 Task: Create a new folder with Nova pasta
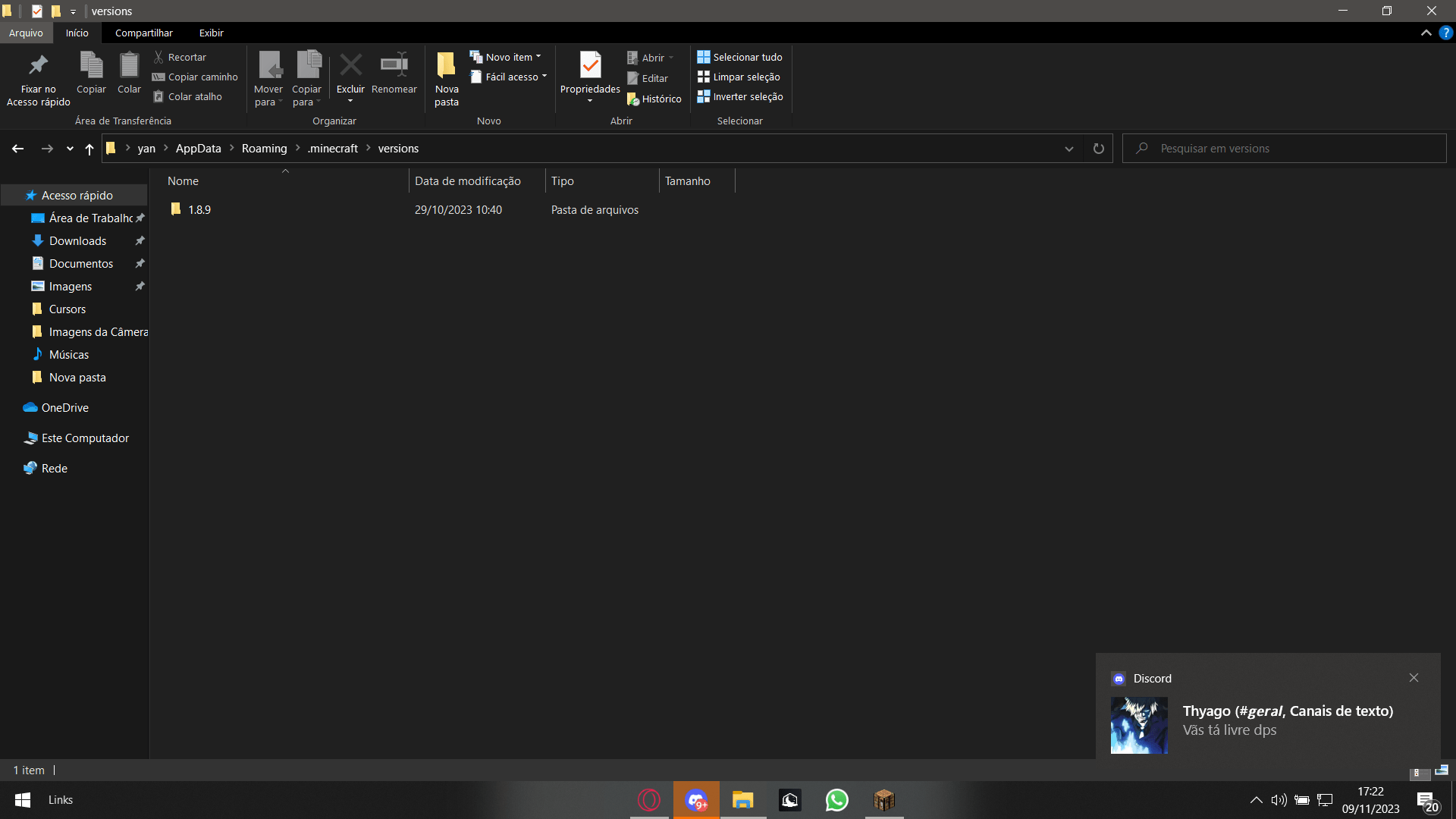point(447,80)
